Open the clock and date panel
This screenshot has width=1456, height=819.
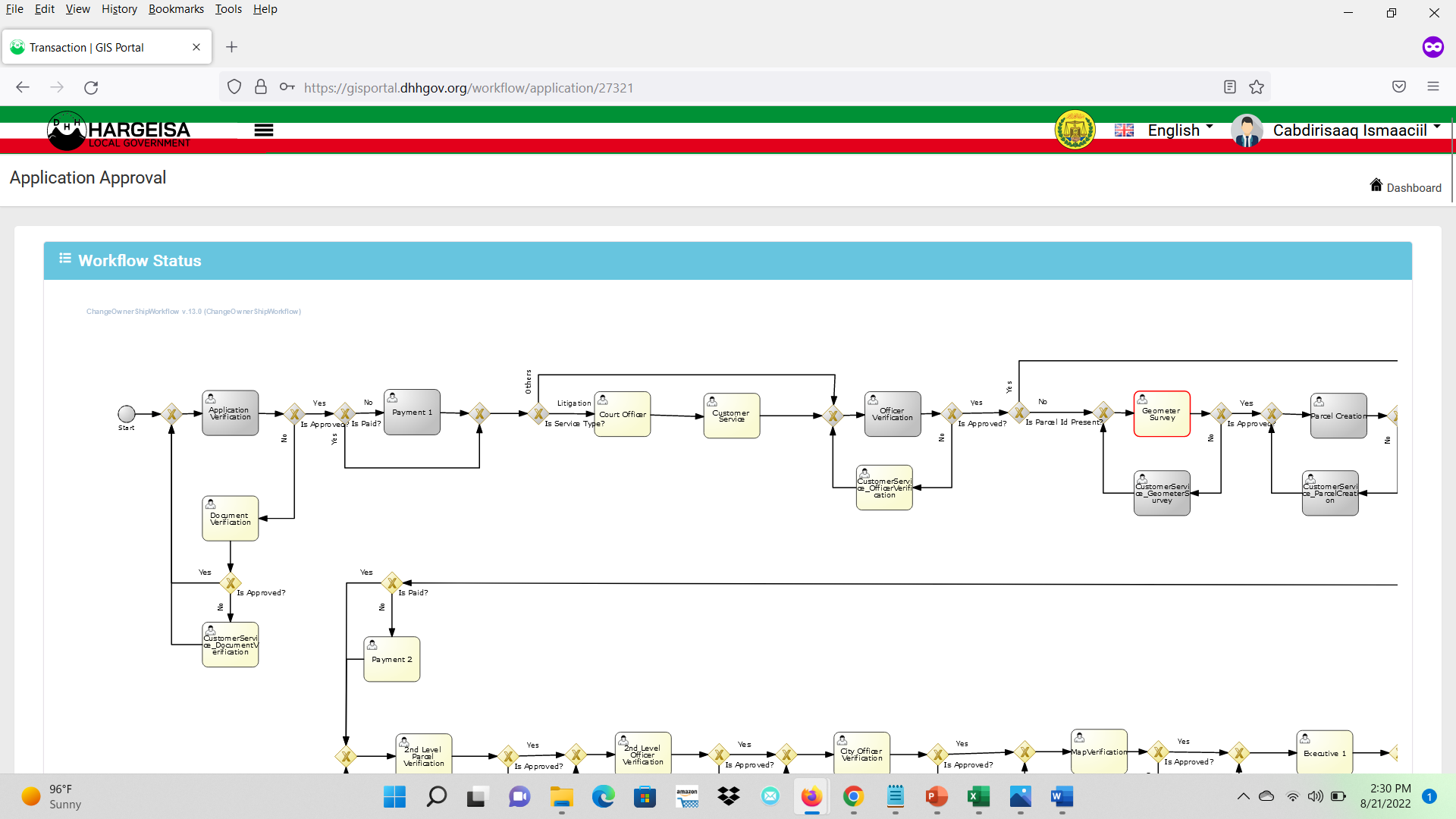(1385, 796)
